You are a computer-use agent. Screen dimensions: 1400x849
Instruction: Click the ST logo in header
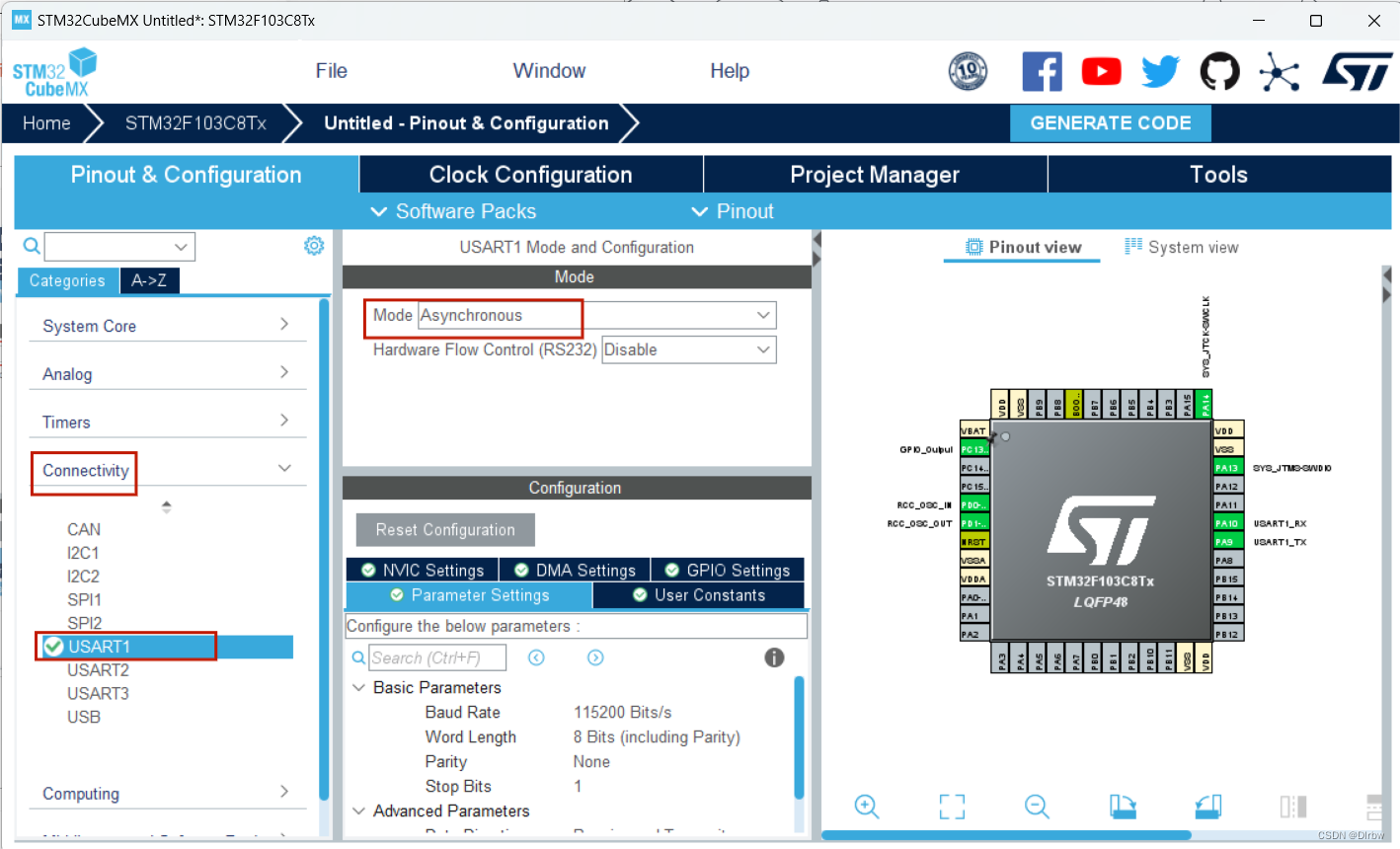(1357, 72)
